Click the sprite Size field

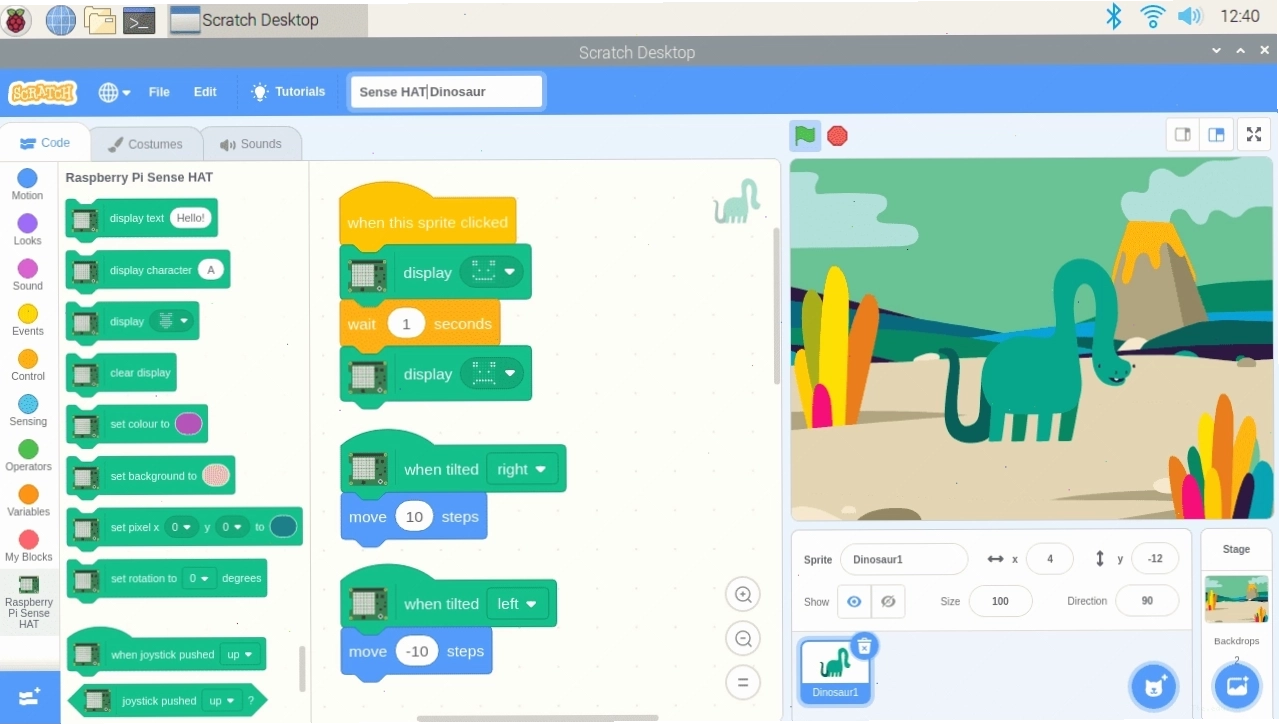point(1000,601)
